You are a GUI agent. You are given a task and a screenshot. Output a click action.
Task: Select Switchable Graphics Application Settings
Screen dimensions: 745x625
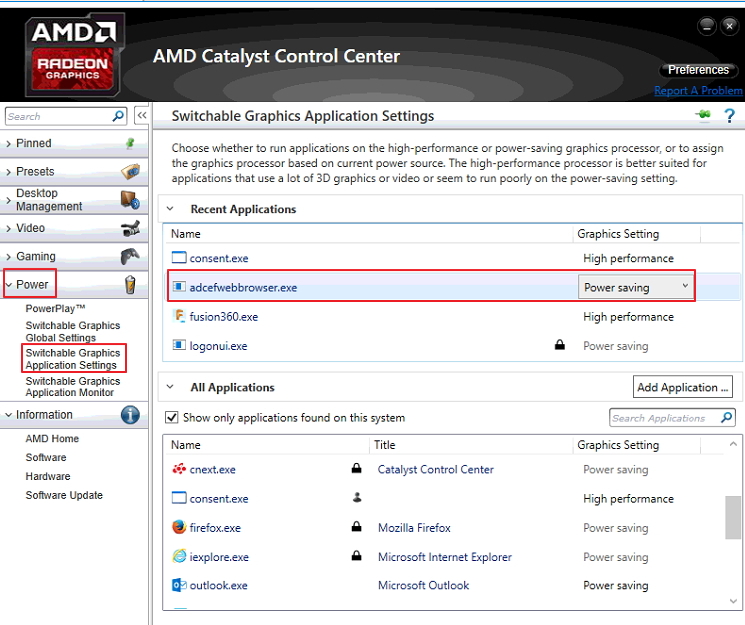pos(73,359)
